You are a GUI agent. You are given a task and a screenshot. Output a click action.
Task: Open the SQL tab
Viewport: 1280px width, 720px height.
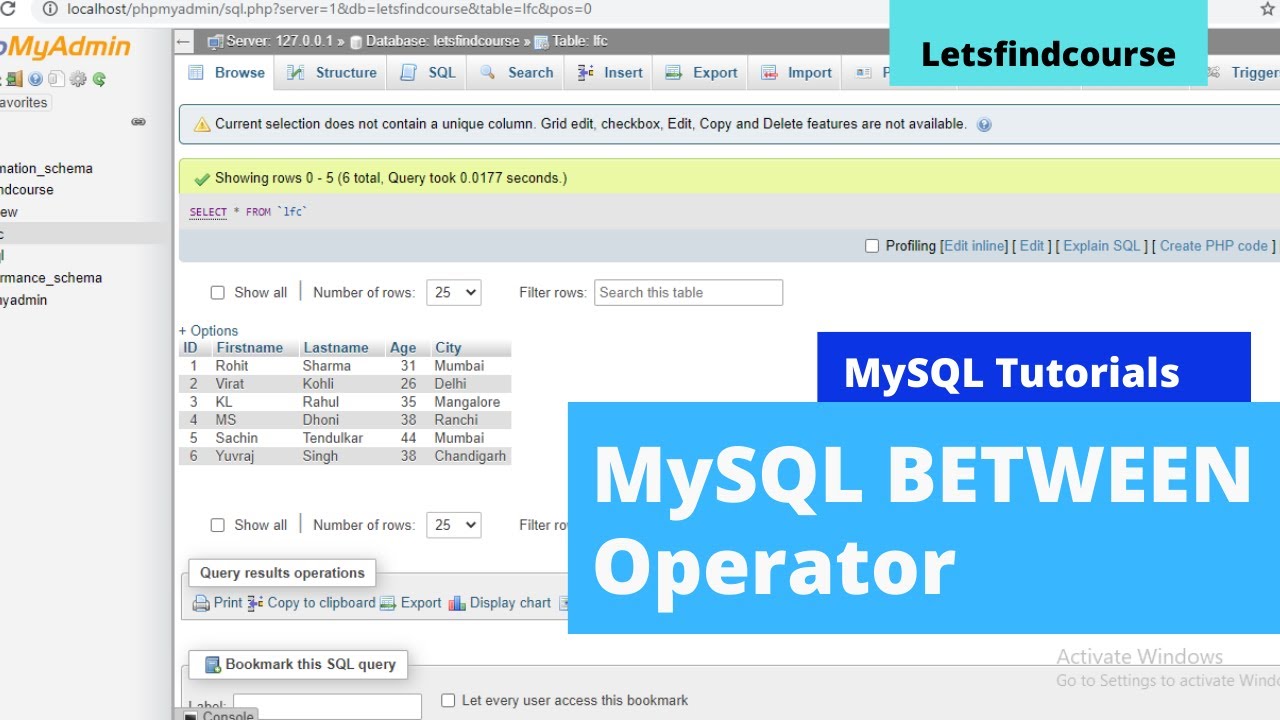428,73
